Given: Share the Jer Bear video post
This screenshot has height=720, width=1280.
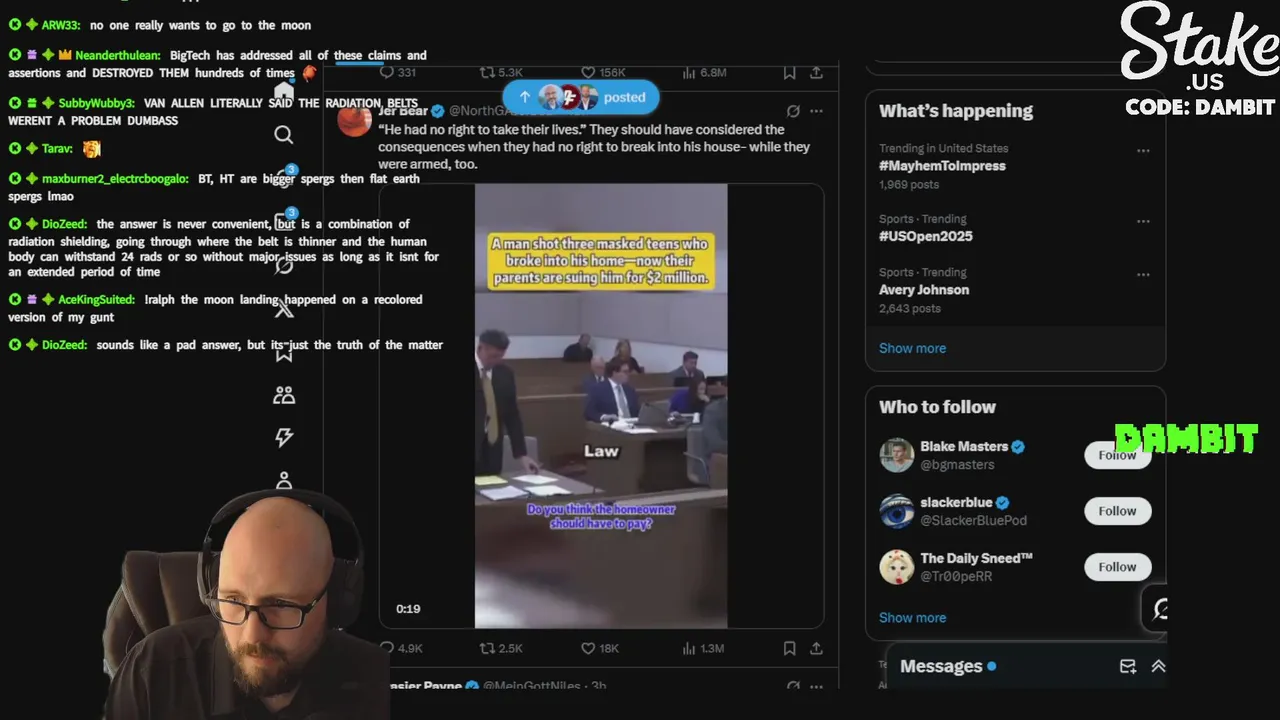Looking at the screenshot, I should (816, 648).
